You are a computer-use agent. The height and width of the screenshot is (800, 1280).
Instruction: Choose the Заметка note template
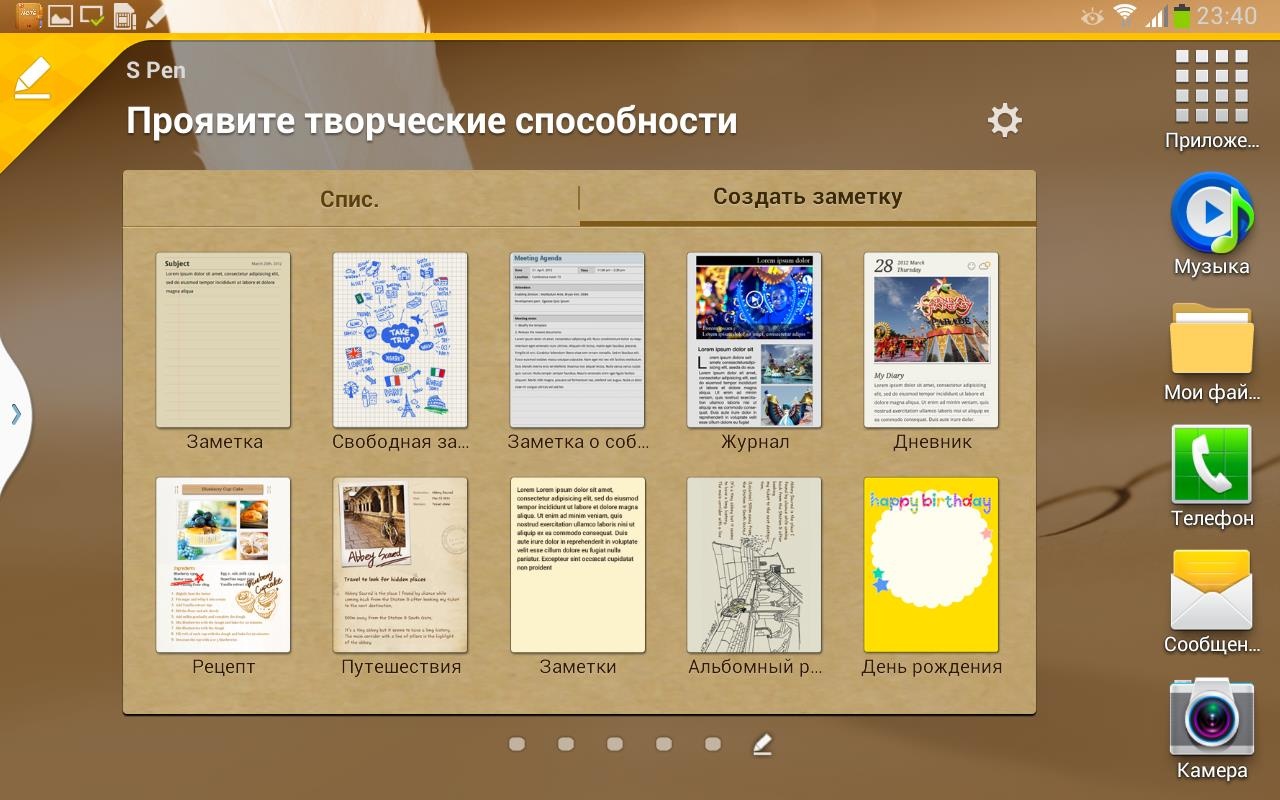pos(223,340)
